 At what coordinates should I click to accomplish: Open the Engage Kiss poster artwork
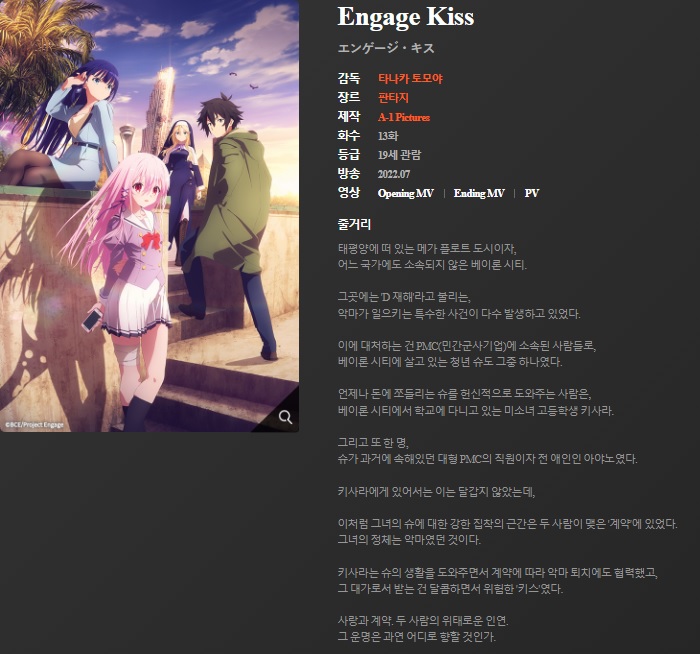tap(149, 216)
